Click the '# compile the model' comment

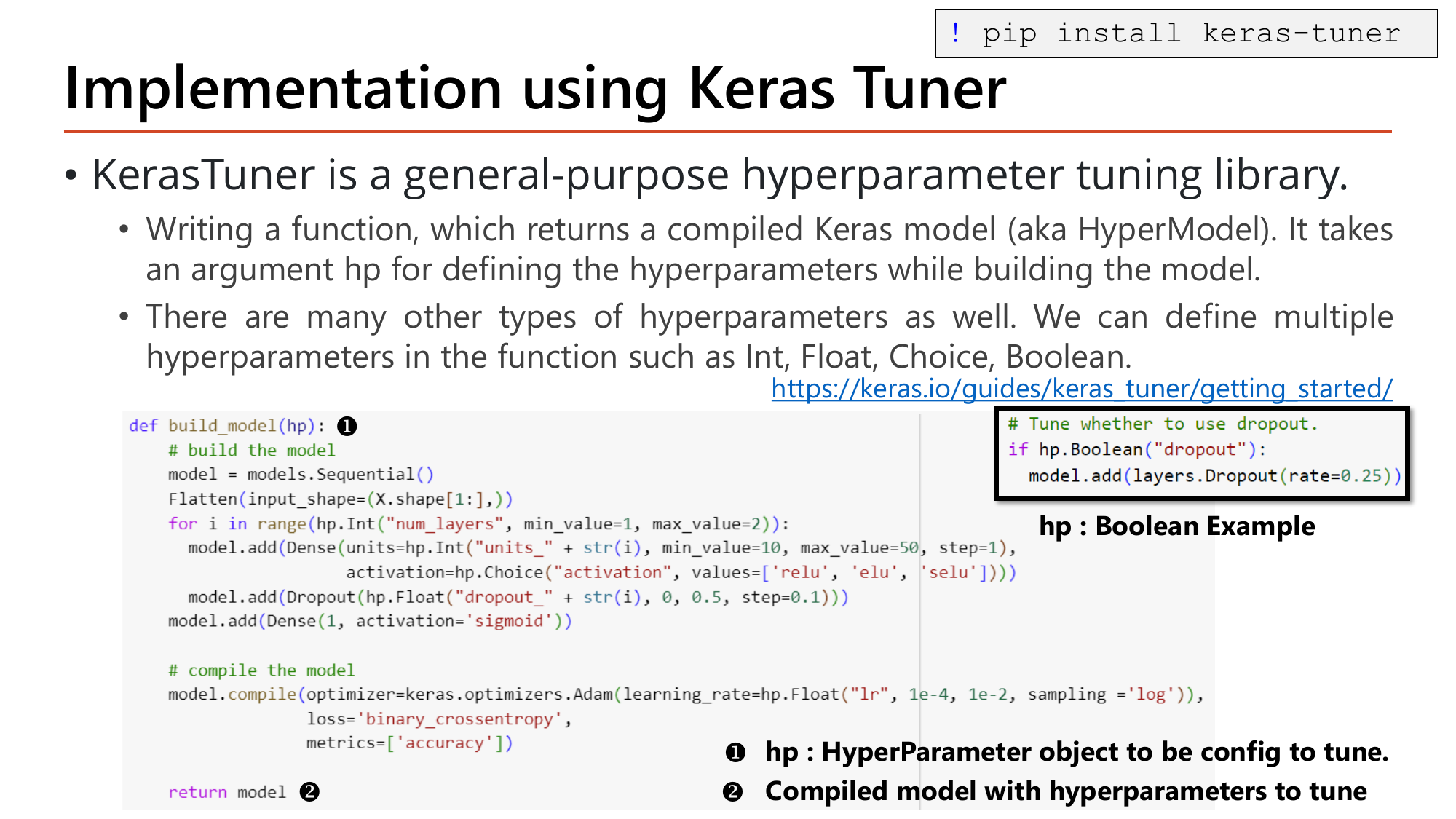[x=261, y=670]
